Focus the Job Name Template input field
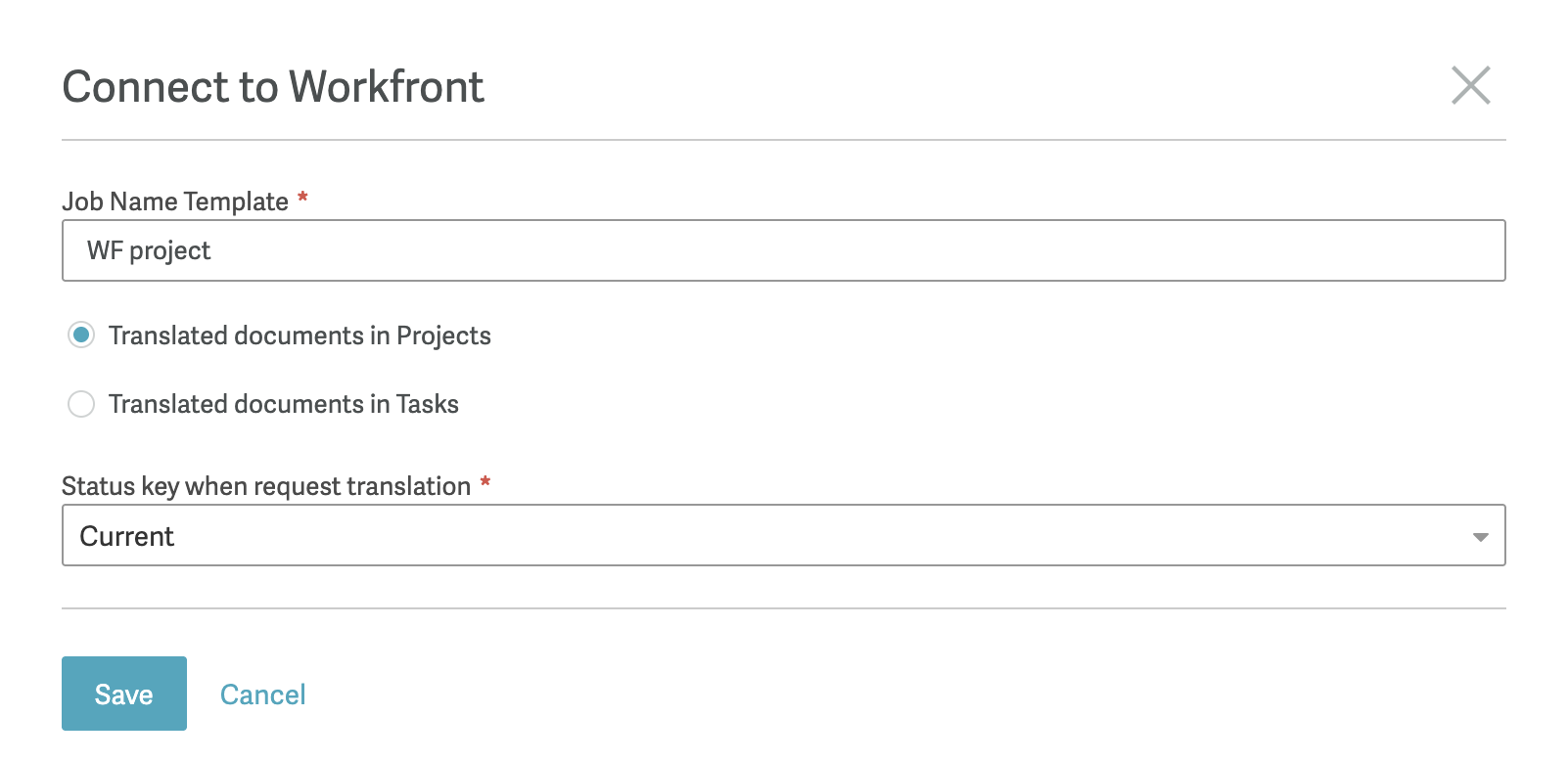This screenshot has height=761, width=1568. click(783, 250)
